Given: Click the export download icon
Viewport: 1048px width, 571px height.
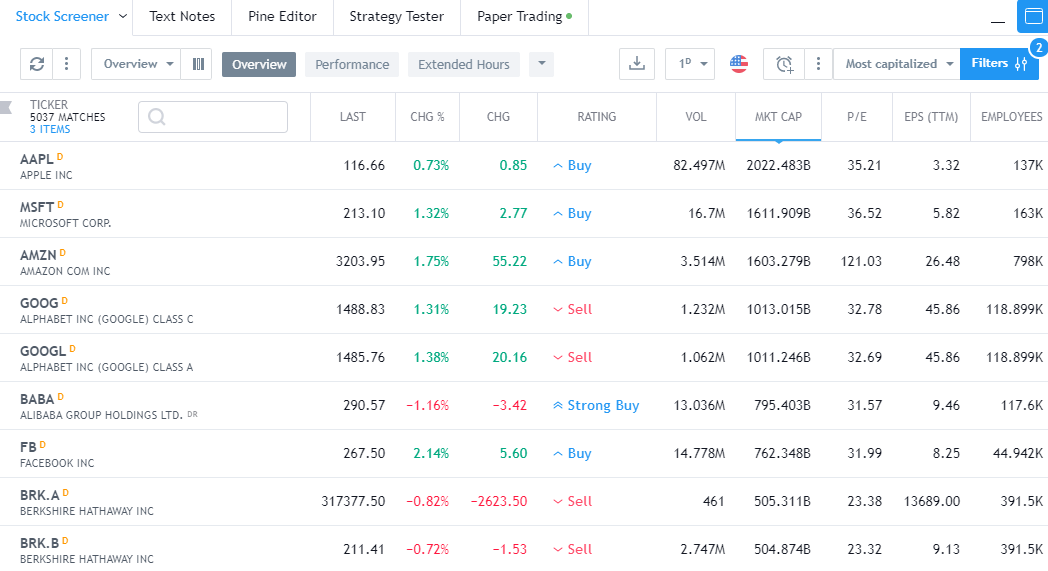Looking at the screenshot, I should [636, 64].
